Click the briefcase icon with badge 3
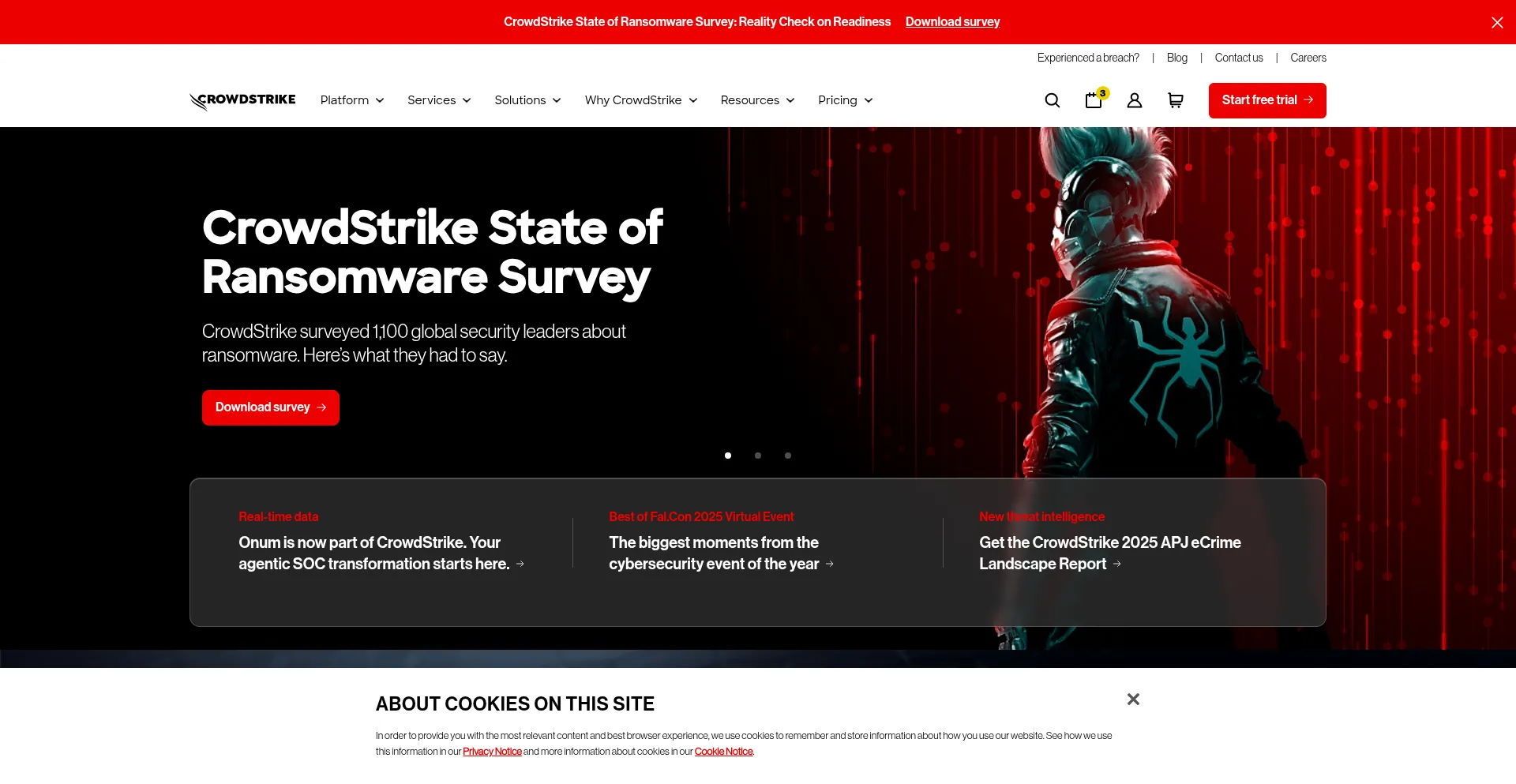Viewport: 1516px width, 784px height. coord(1094,100)
